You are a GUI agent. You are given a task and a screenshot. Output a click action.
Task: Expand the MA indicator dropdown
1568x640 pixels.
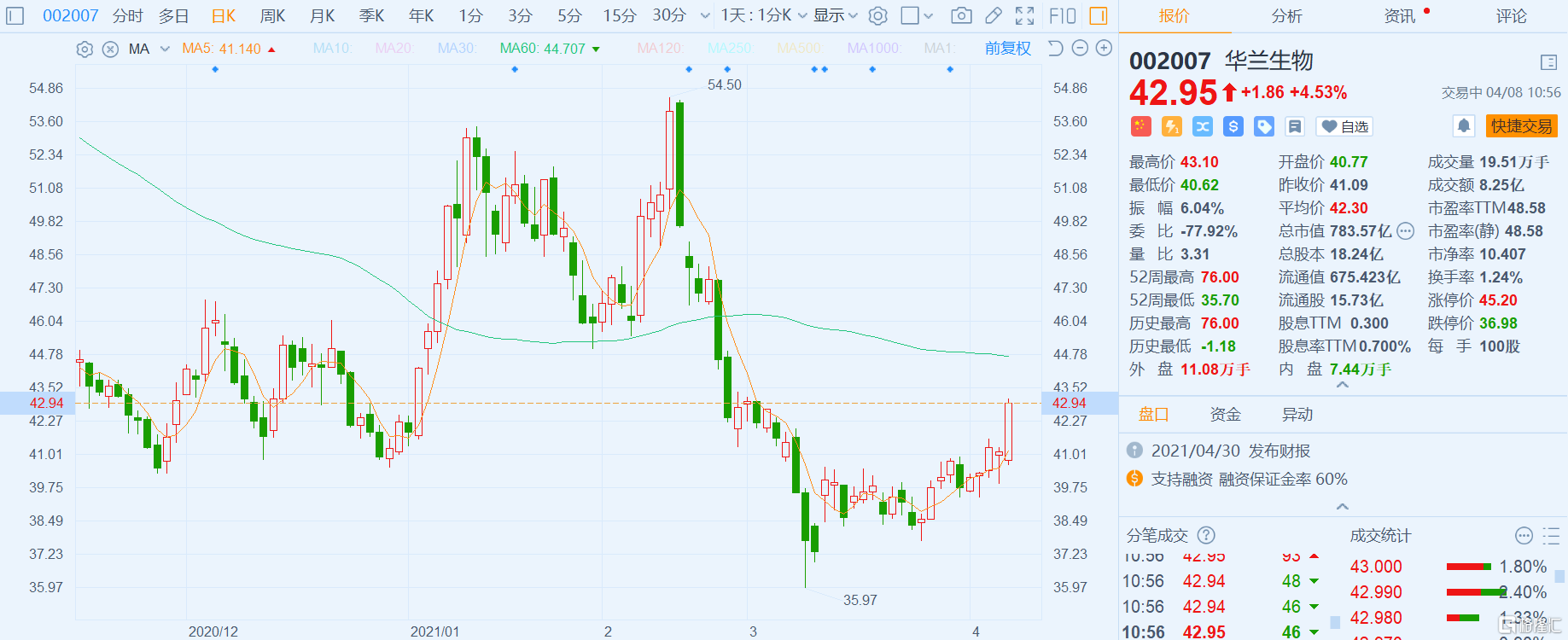(x=165, y=49)
